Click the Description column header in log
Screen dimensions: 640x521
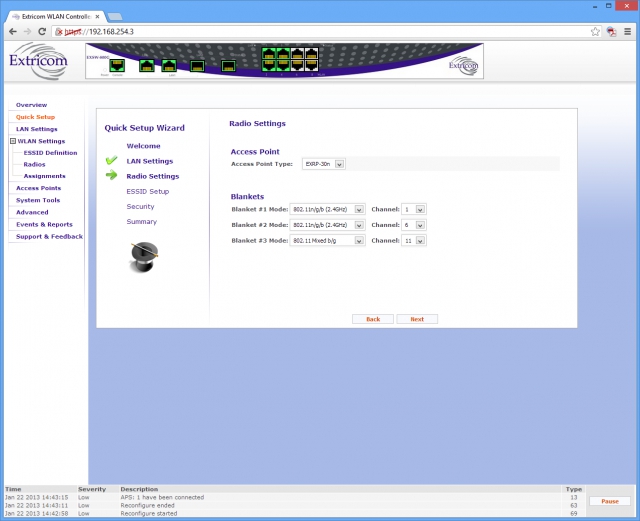139,489
